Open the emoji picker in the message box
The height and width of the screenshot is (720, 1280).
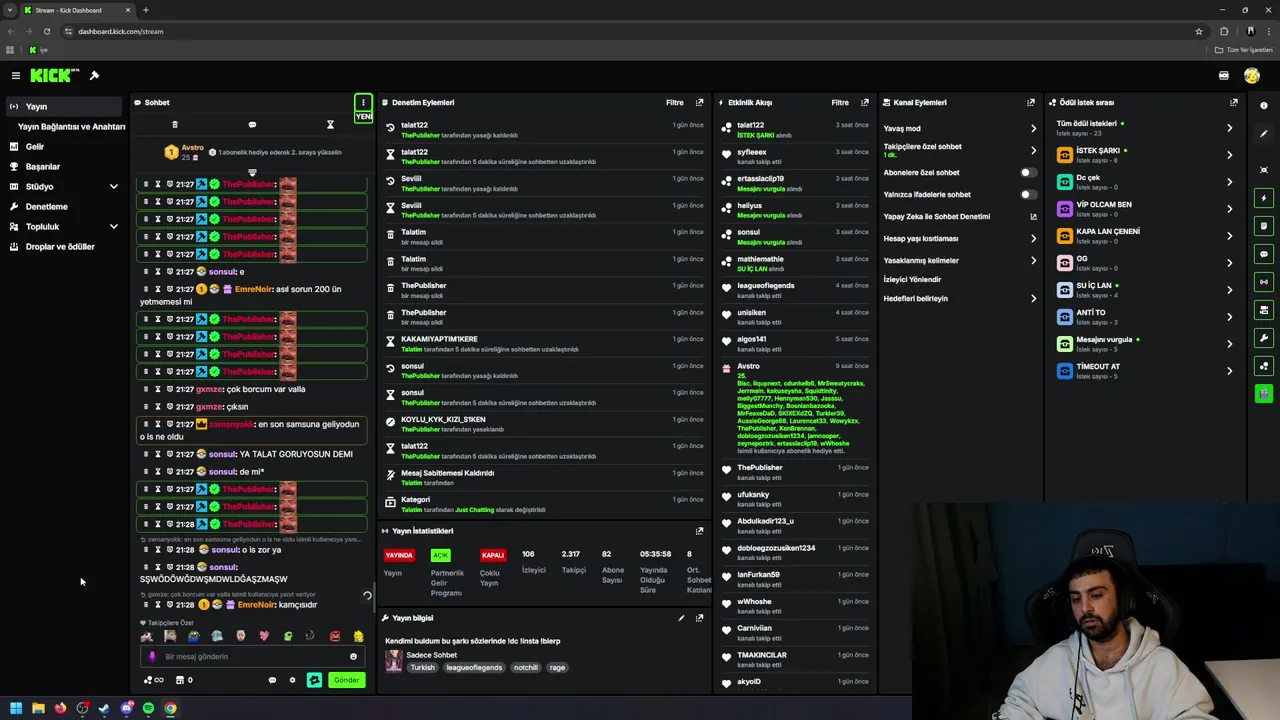353,657
